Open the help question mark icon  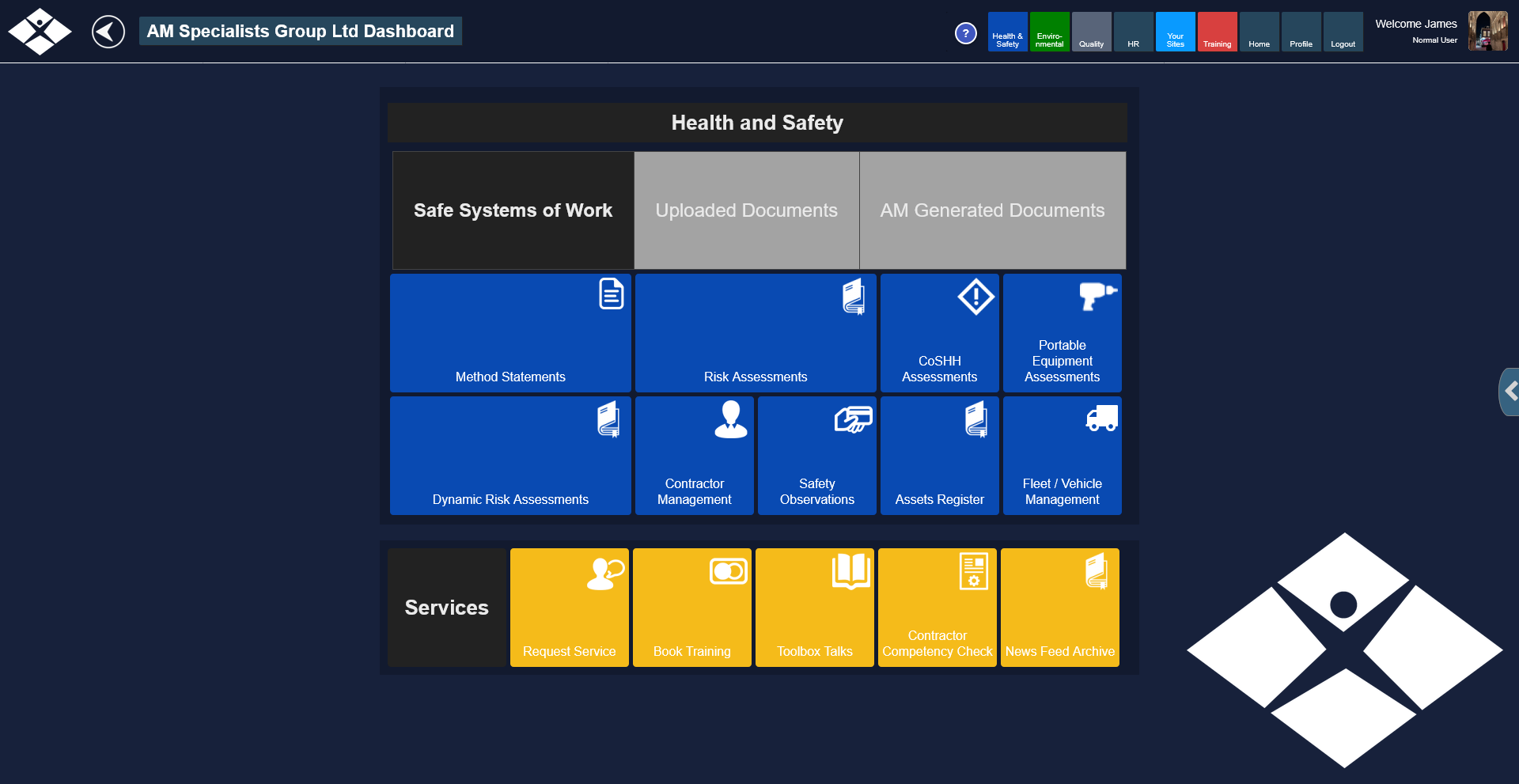pyautogui.click(x=966, y=33)
